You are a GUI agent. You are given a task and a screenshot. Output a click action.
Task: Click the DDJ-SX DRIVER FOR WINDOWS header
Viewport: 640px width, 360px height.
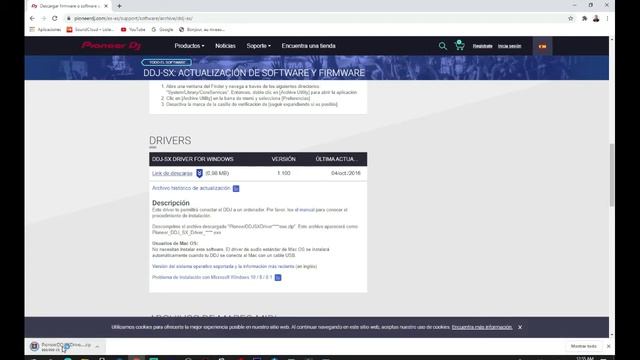pos(193,159)
